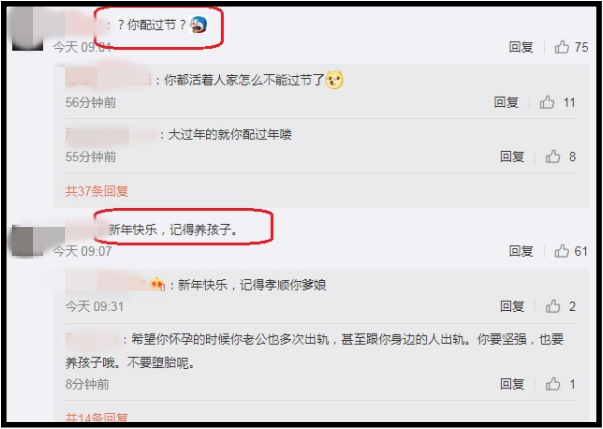
Task: Open blurred username before 大过年的就你配过年喽
Action: coord(110,135)
